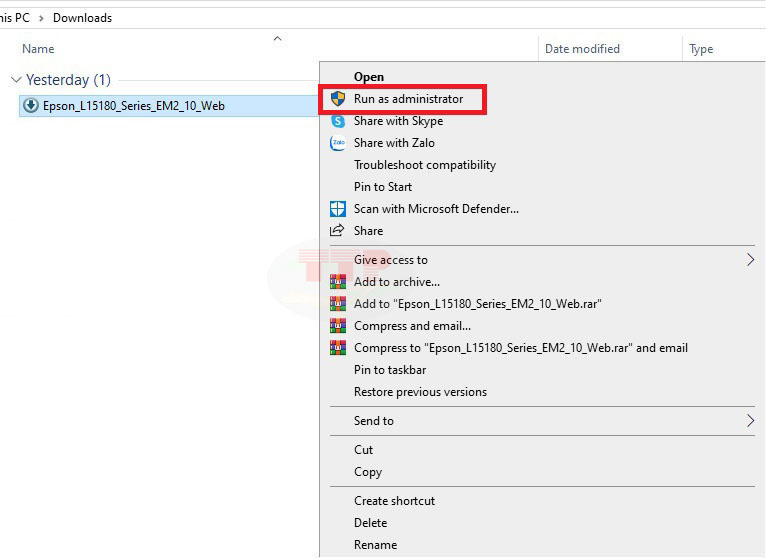Open Downloads in the breadcrumb path
This screenshot has width=766, height=558.
coord(82,18)
